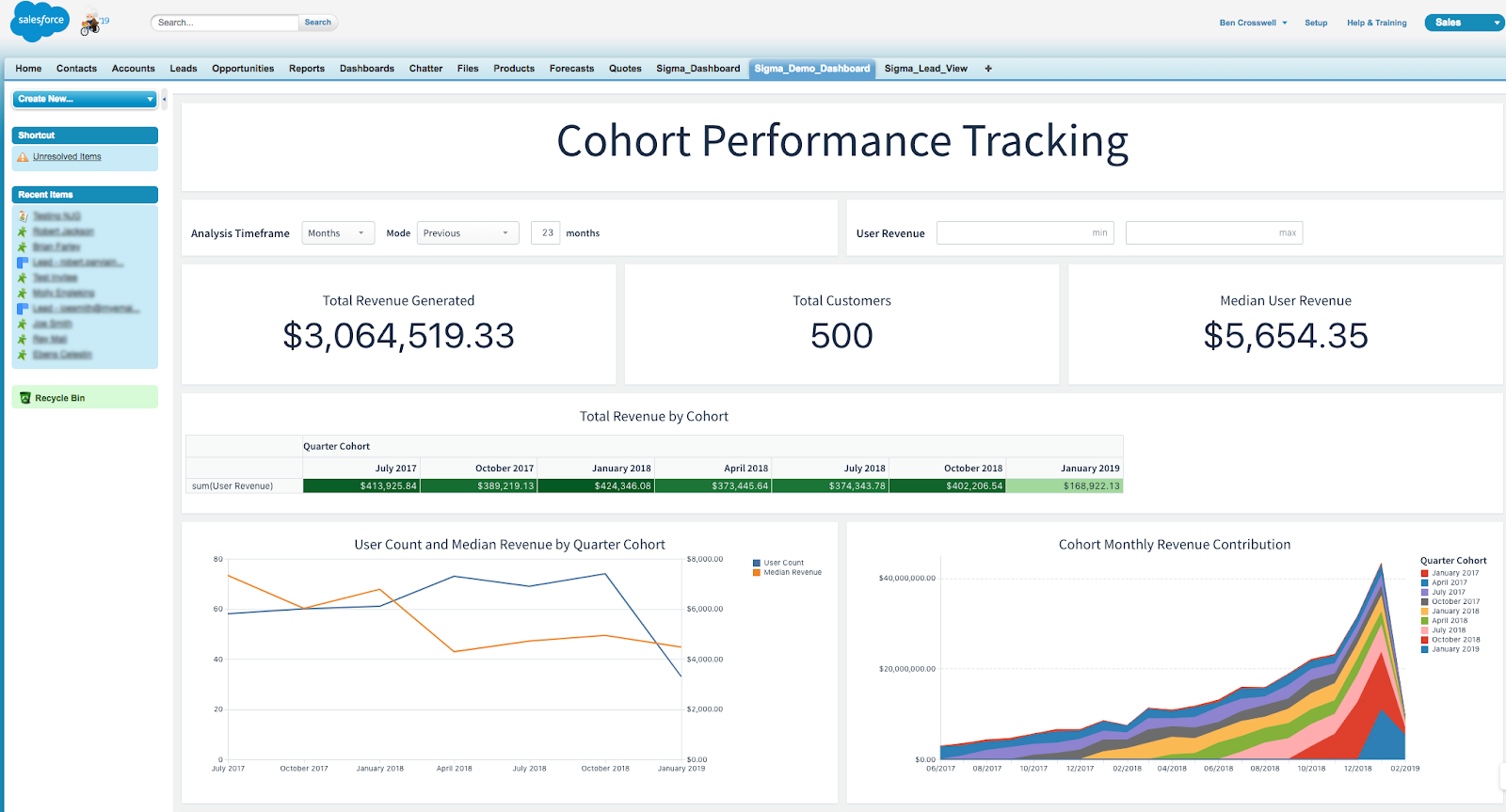Click the April 2017 Quarter Cohort legend swatch
The height and width of the screenshot is (812, 1506).
(x=1425, y=582)
